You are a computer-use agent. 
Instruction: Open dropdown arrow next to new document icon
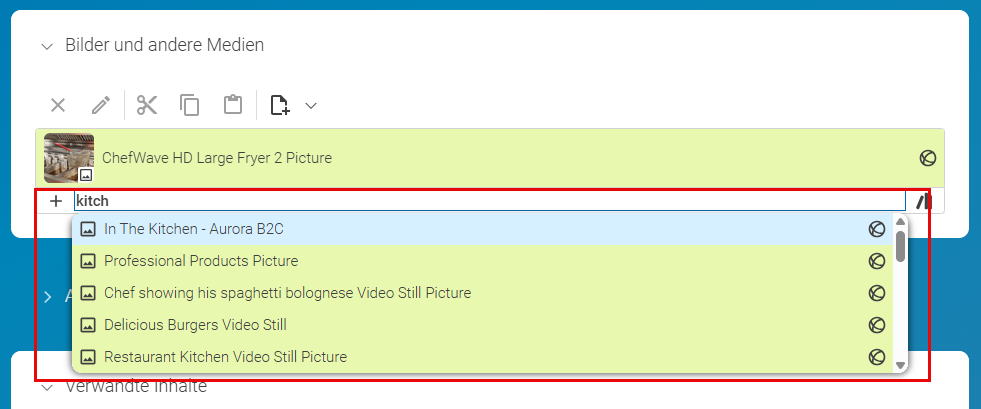coord(311,105)
